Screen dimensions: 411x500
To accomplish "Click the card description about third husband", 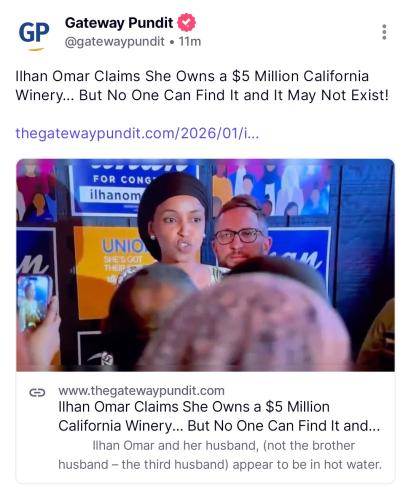I will (220, 455).
